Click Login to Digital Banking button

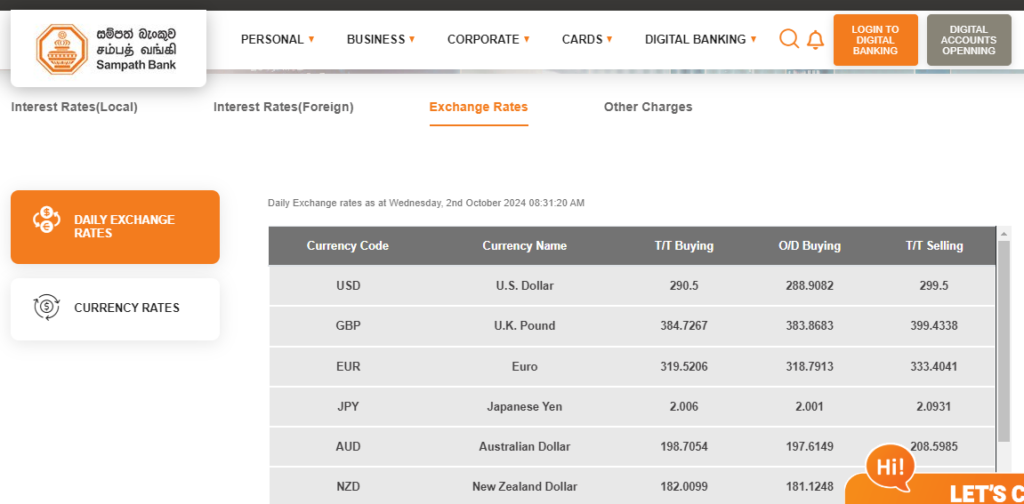pyautogui.click(x=875, y=40)
